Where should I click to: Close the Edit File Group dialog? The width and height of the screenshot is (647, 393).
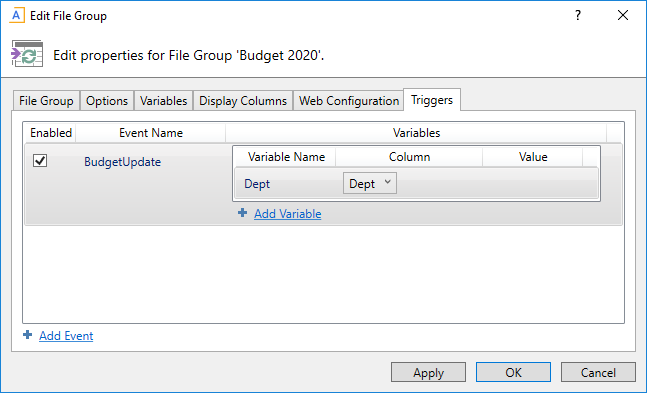(623, 16)
